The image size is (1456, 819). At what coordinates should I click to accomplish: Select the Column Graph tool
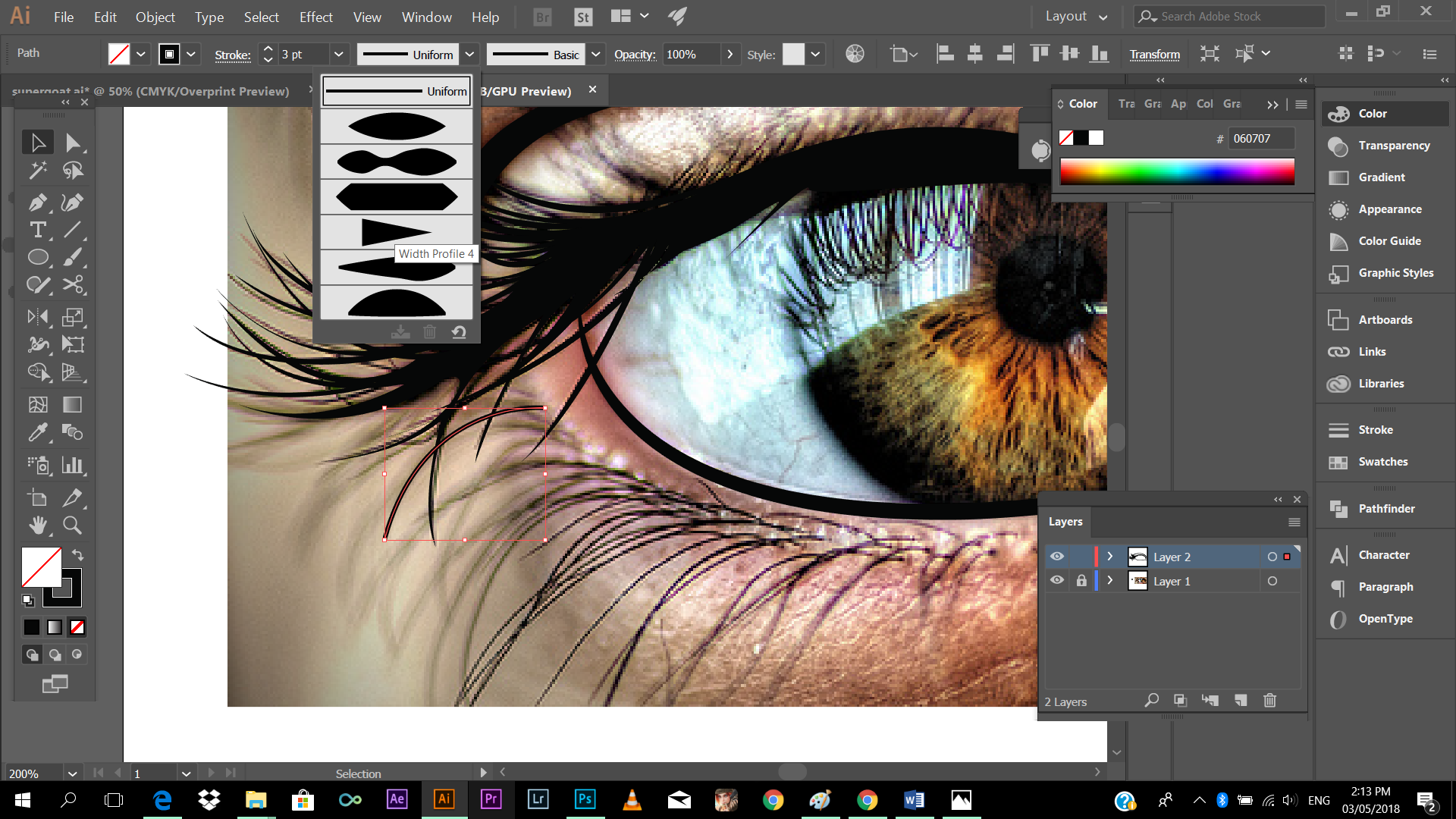pyautogui.click(x=73, y=465)
